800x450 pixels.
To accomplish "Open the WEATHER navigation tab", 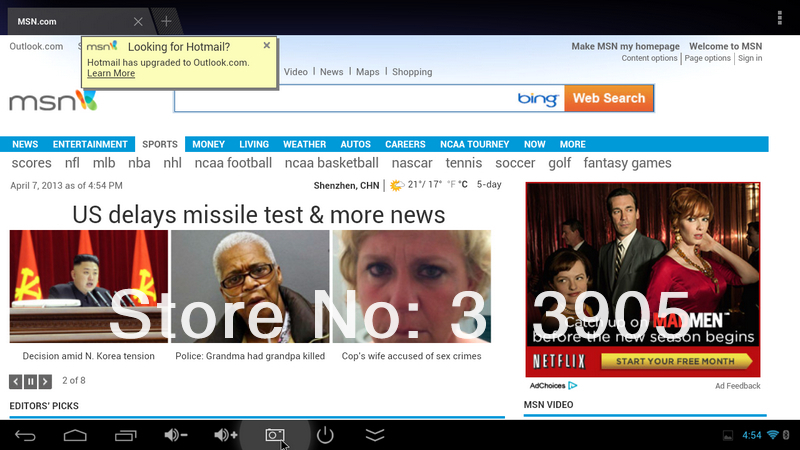I will pyautogui.click(x=305, y=144).
